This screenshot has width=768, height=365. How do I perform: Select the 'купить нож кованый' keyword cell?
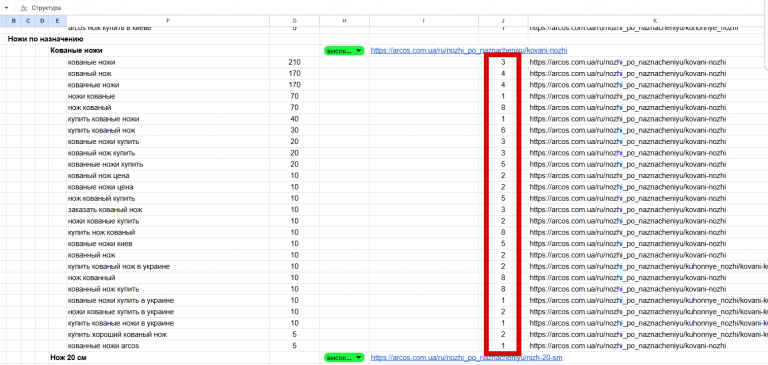click(168, 232)
